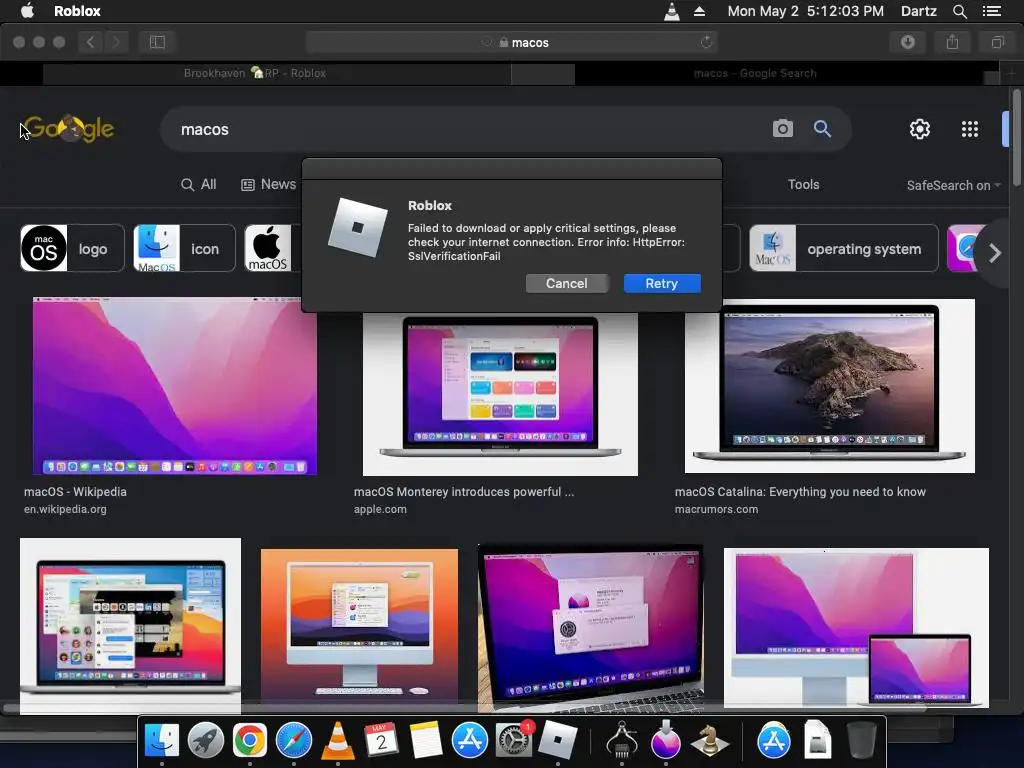Open the macOS - Wikipedia image
The image size is (1024, 768).
point(175,386)
